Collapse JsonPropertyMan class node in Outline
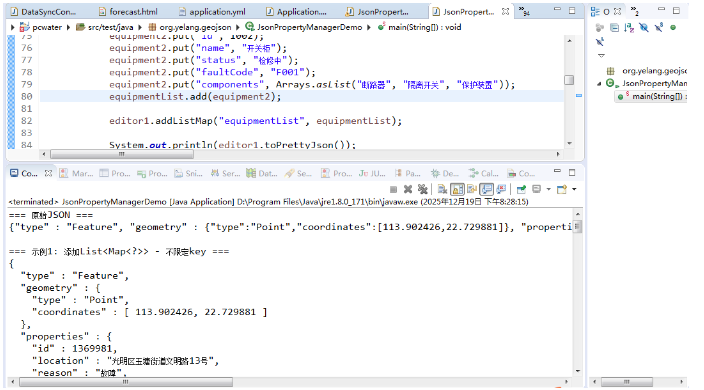The height and width of the screenshot is (390, 704). (599, 83)
